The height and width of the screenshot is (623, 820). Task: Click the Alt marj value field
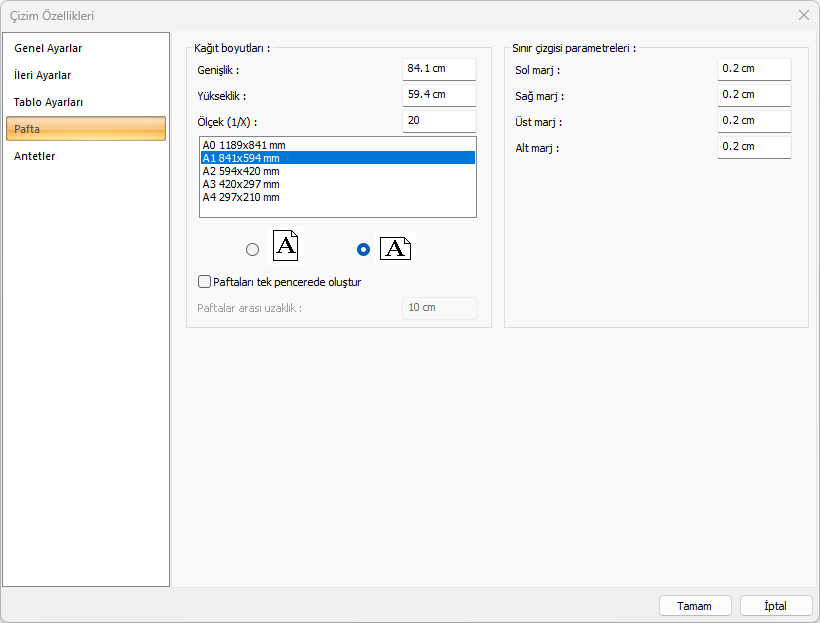coord(754,147)
